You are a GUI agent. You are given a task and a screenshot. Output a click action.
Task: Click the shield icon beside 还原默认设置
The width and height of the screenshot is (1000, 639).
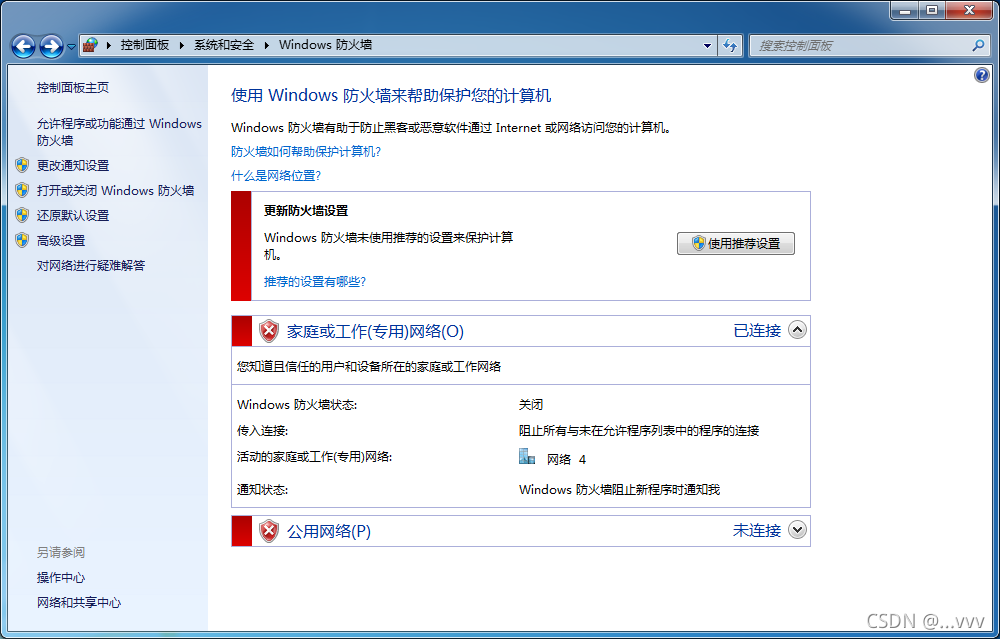[22, 215]
